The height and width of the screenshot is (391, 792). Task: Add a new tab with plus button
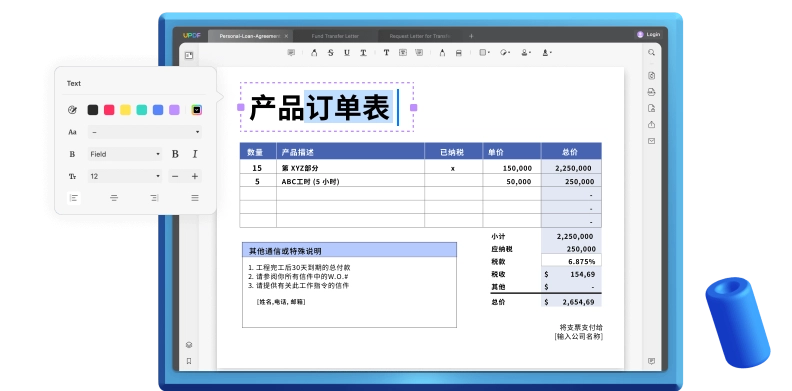471,36
